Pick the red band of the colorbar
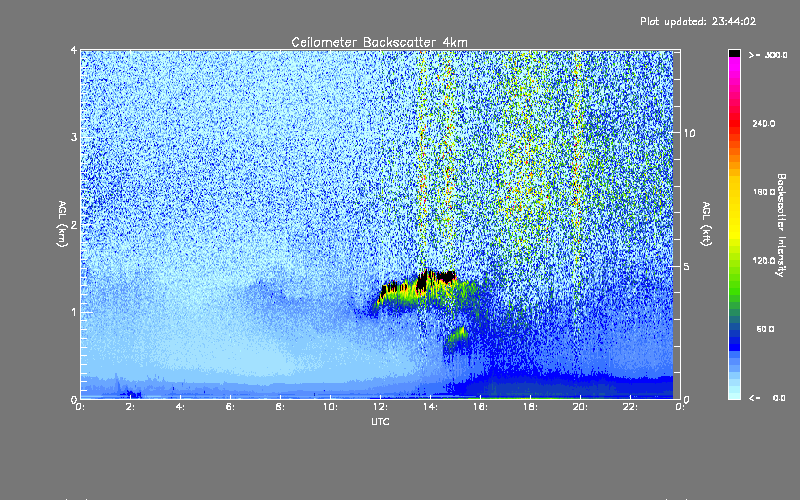The image size is (800, 500). click(734, 125)
